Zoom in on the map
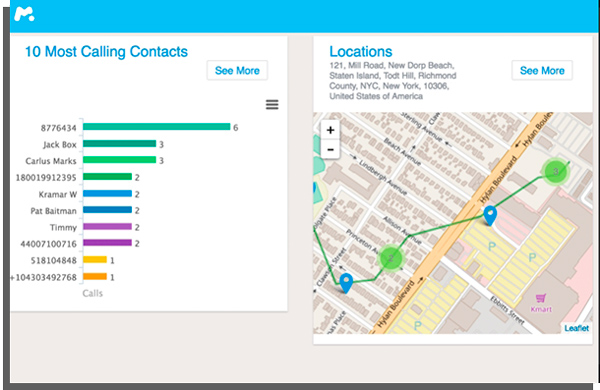 (330, 130)
